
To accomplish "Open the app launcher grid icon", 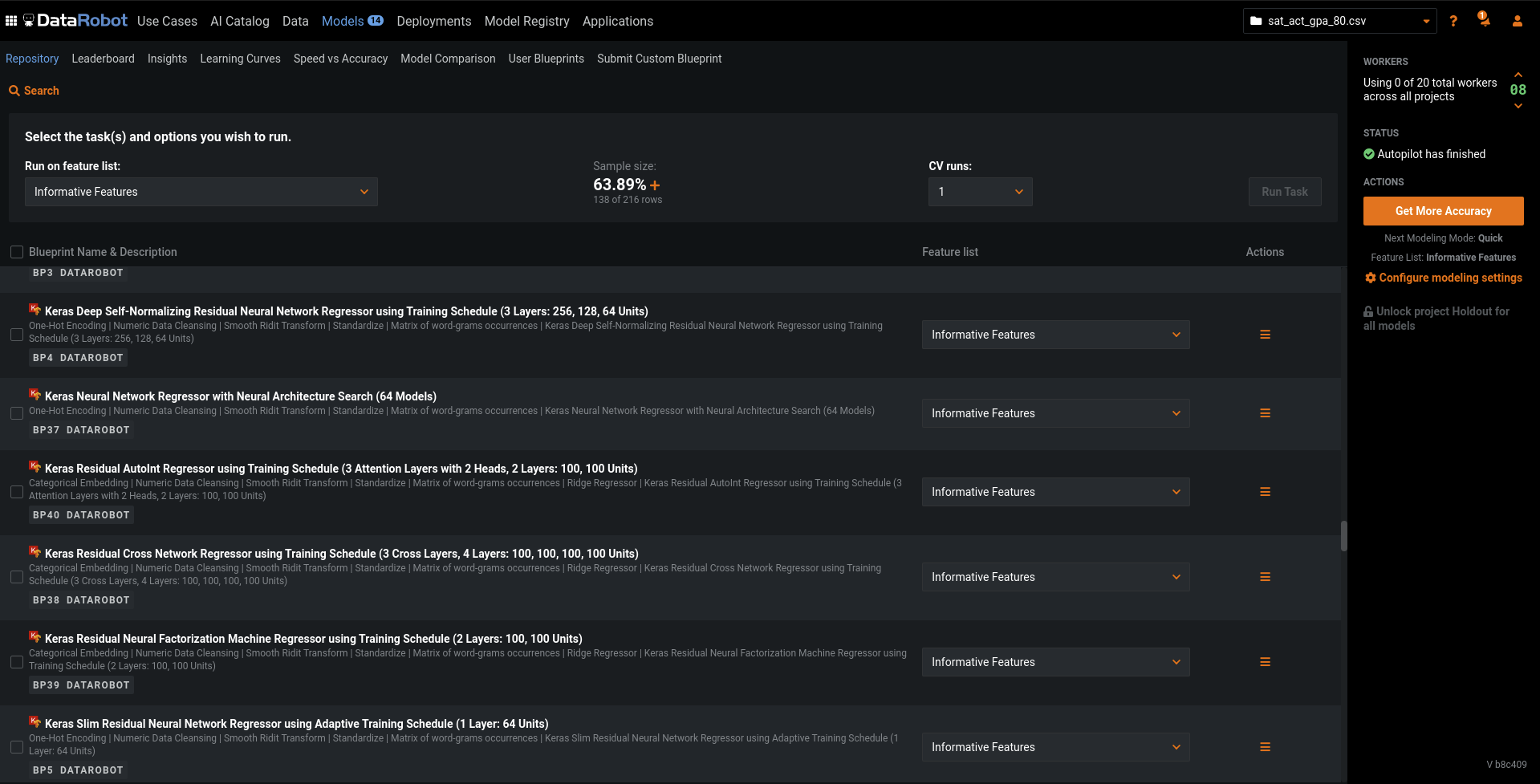I will pyautogui.click(x=11, y=21).
